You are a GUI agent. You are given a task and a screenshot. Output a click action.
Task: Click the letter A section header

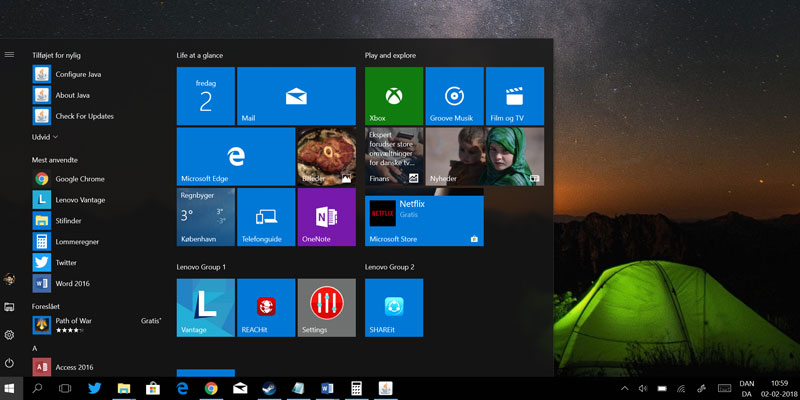click(x=35, y=348)
